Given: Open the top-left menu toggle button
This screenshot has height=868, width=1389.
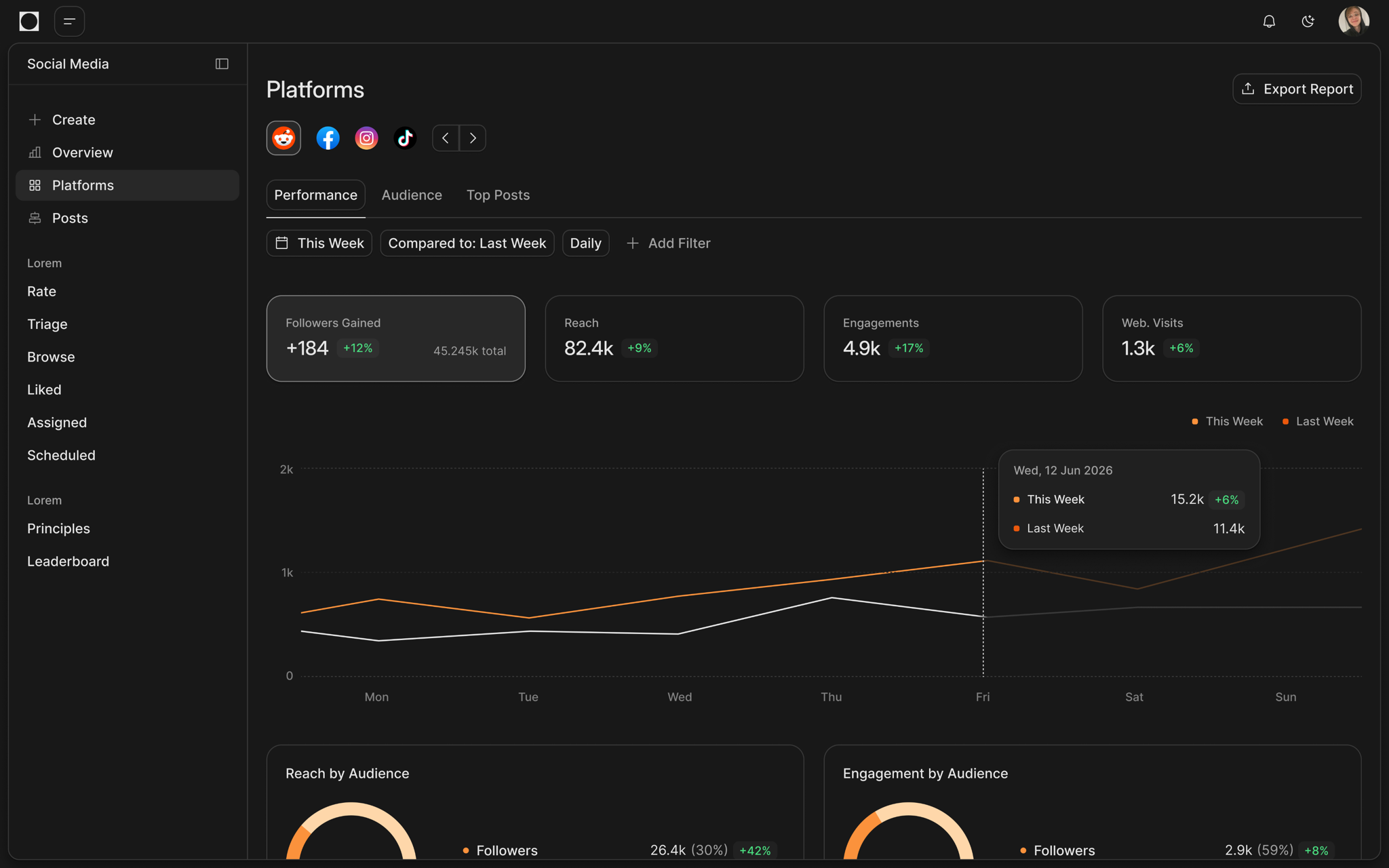Looking at the screenshot, I should [69, 22].
